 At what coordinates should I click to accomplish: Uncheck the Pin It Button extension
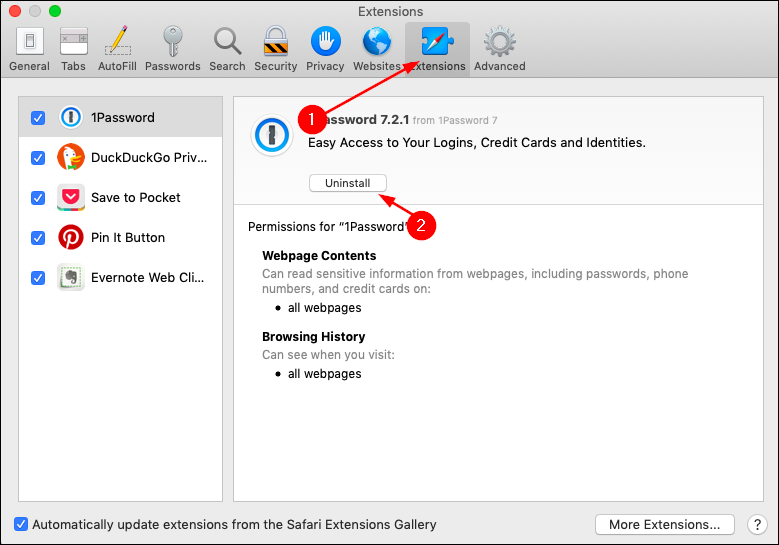coord(38,238)
